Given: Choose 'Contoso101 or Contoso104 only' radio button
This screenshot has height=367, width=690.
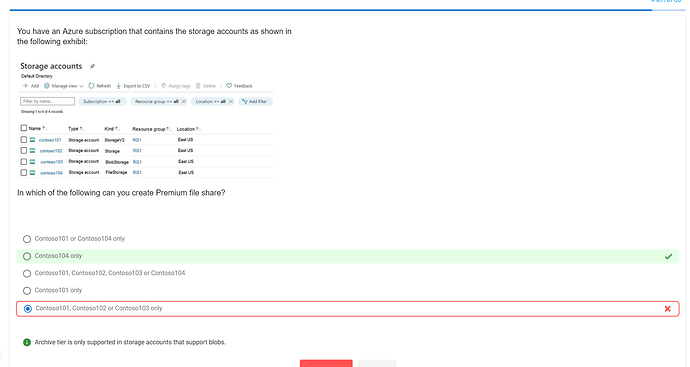Looking at the screenshot, I should coord(27,239).
